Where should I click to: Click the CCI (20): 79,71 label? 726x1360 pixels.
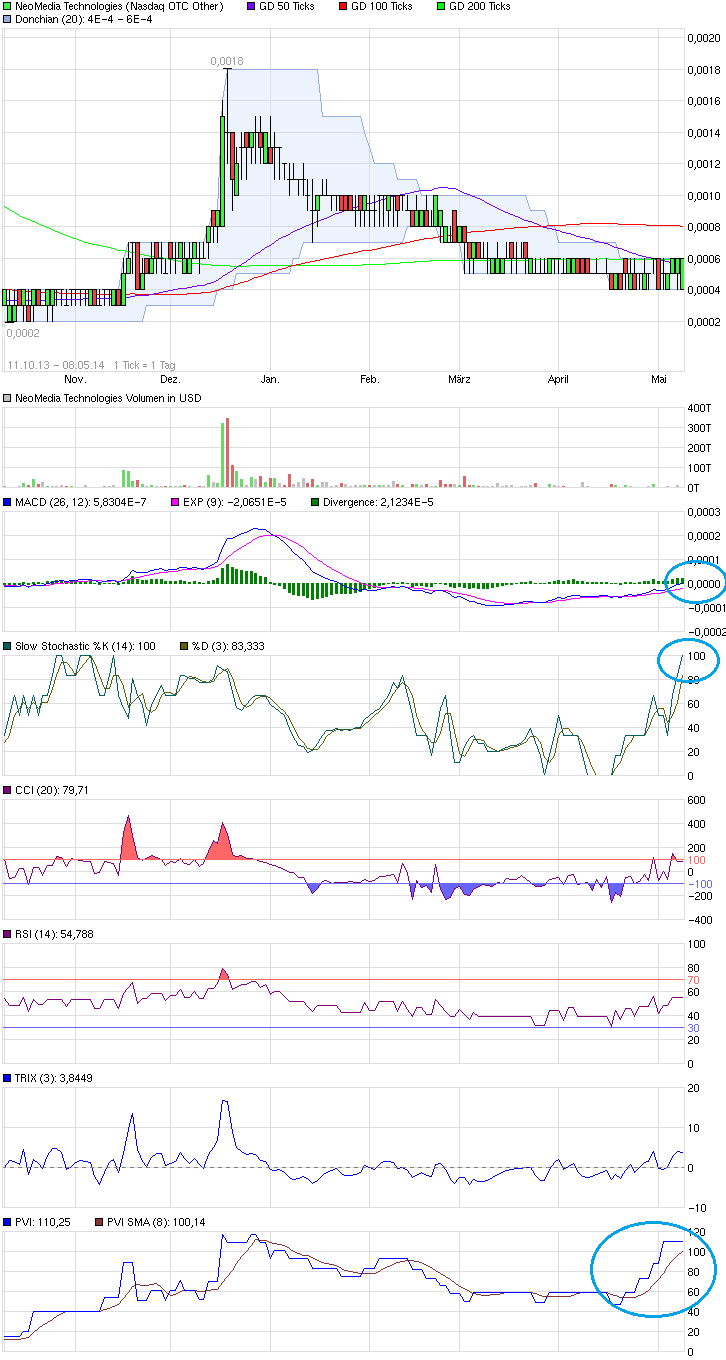[x=52, y=790]
